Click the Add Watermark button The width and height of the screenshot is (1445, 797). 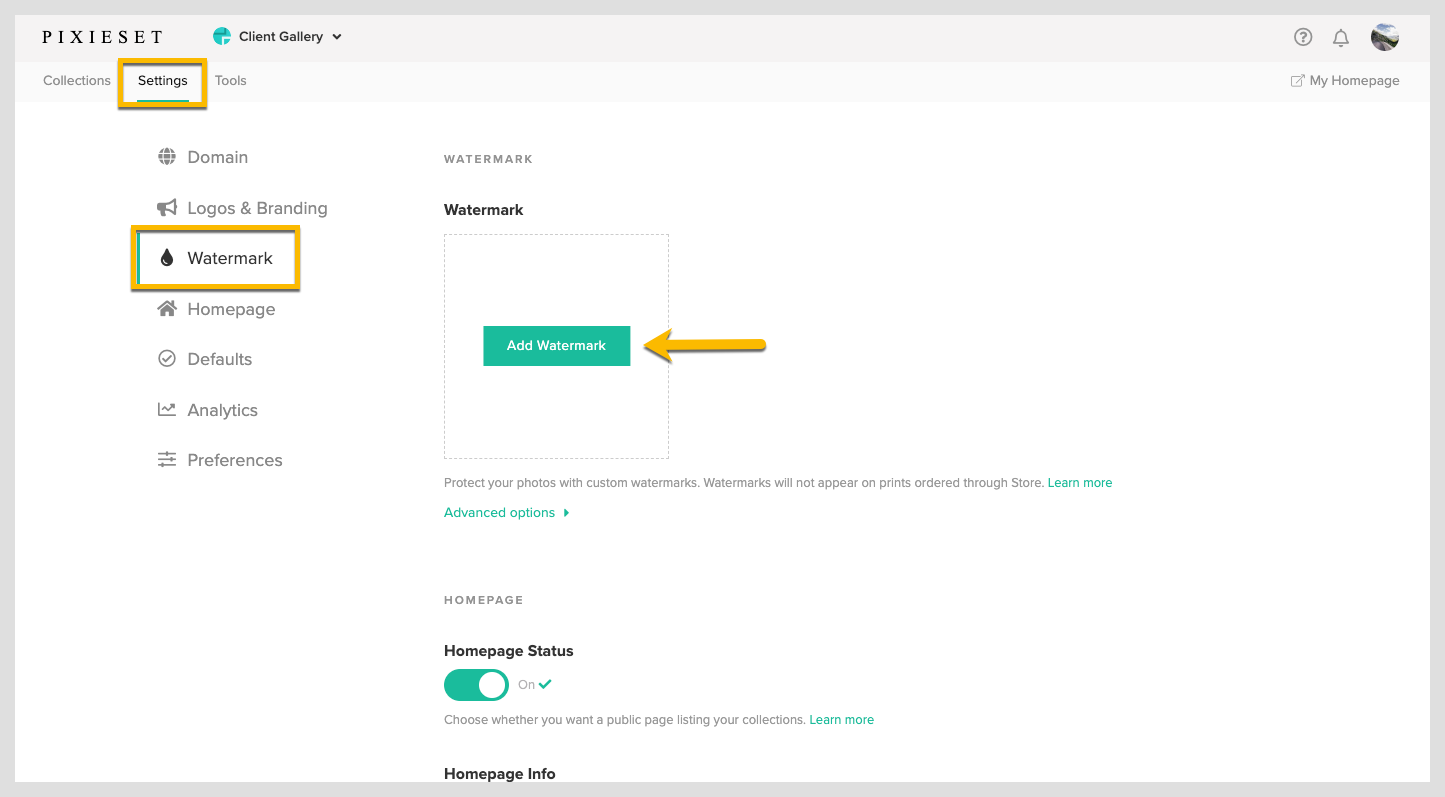(556, 346)
